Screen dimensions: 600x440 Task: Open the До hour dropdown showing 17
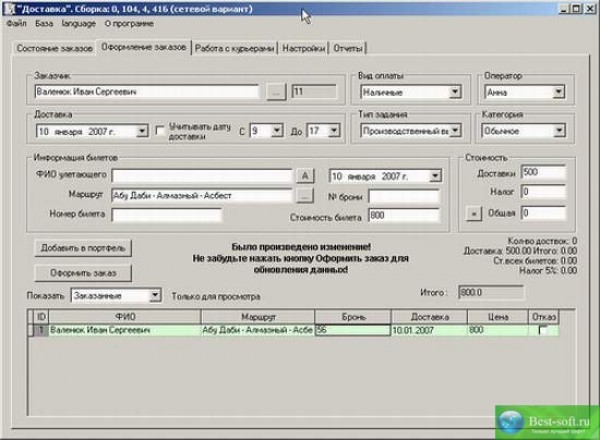click(334, 131)
